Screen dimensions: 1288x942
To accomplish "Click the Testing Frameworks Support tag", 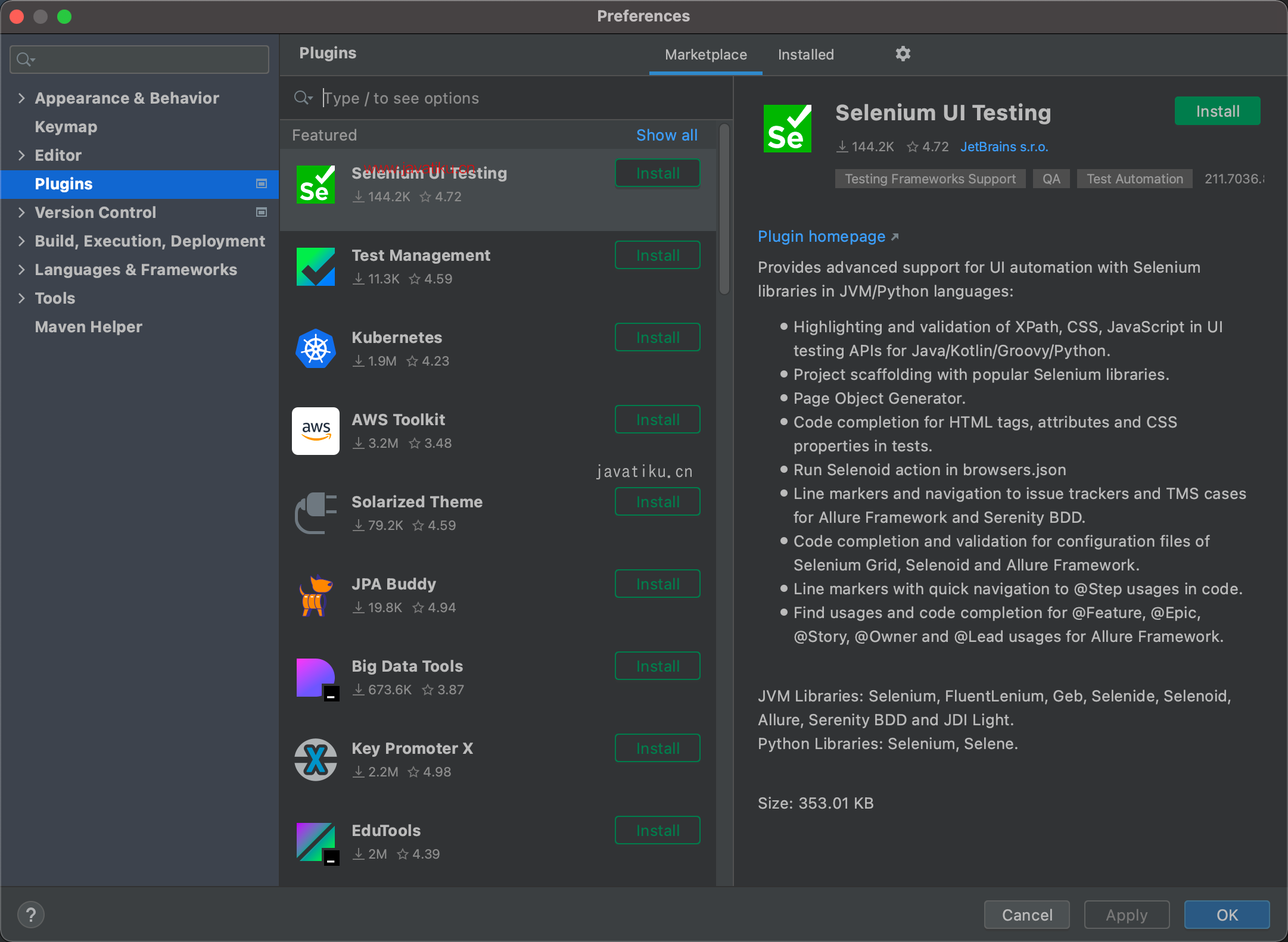I will coord(930,179).
